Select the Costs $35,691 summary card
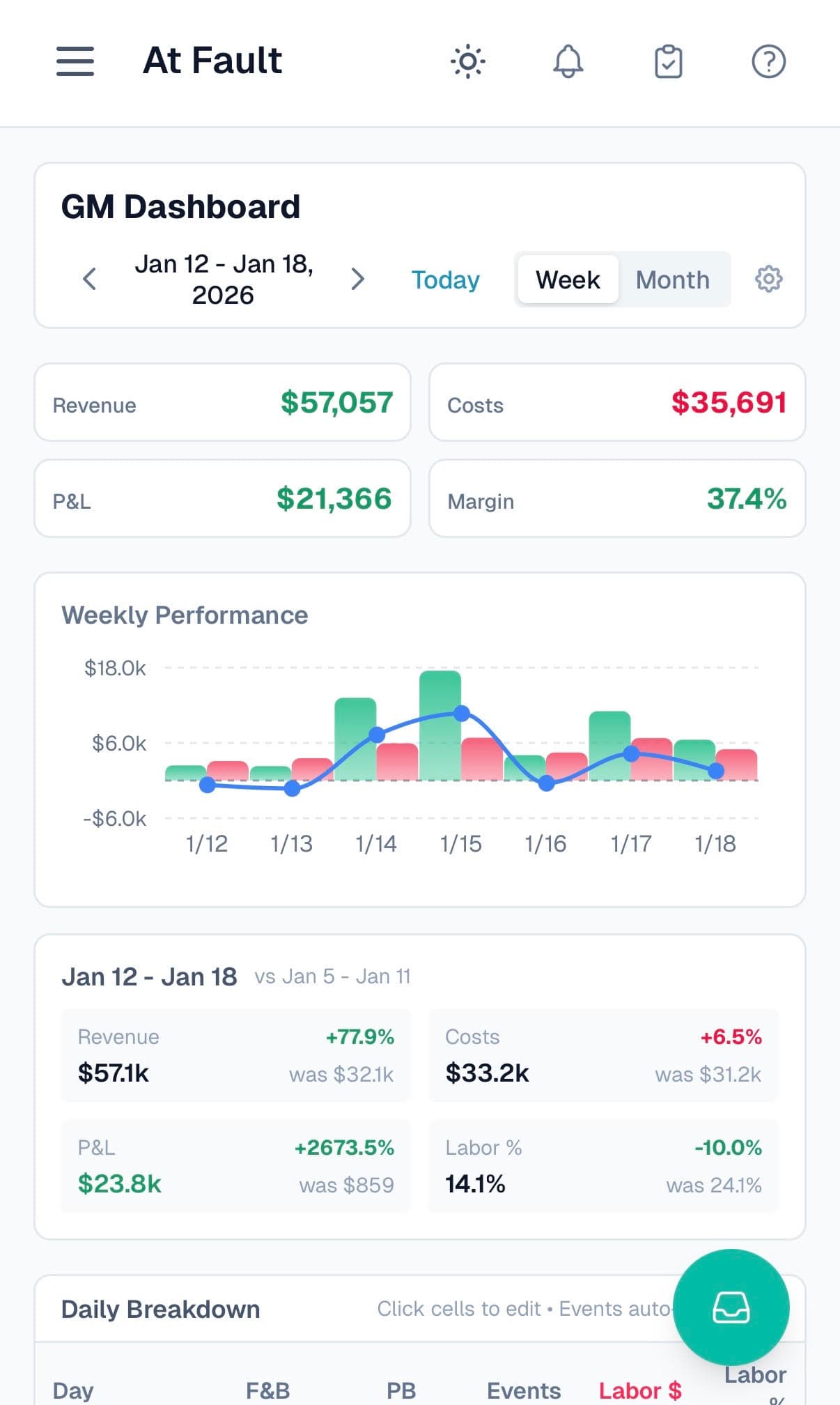The width and height of the screenshot is (840, 1405). coord(617,403)
